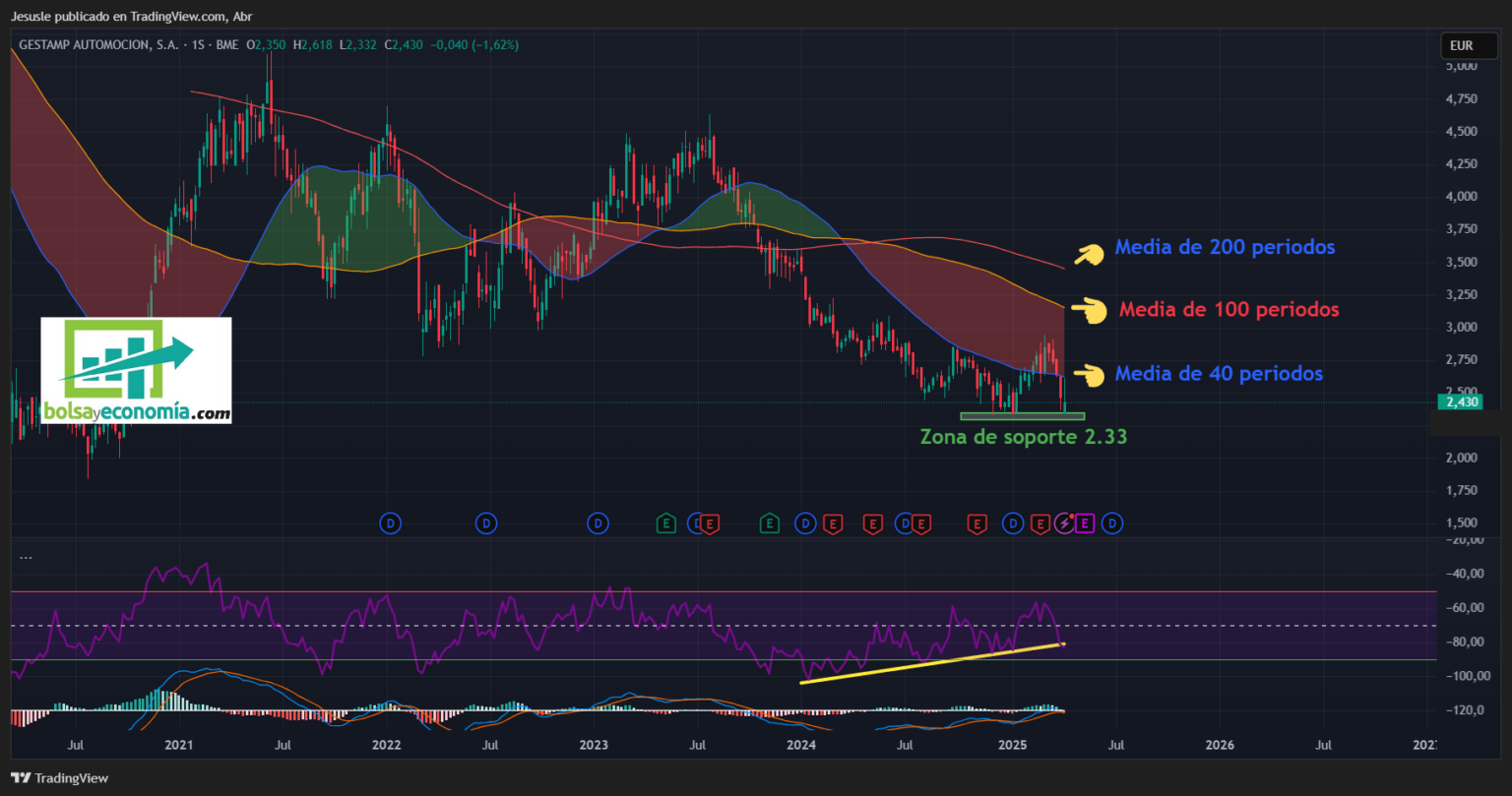Open the magenta upcoming earnings "E" marker
The width and height of the screenshot is (1512, 796).
pos(1084,523)
